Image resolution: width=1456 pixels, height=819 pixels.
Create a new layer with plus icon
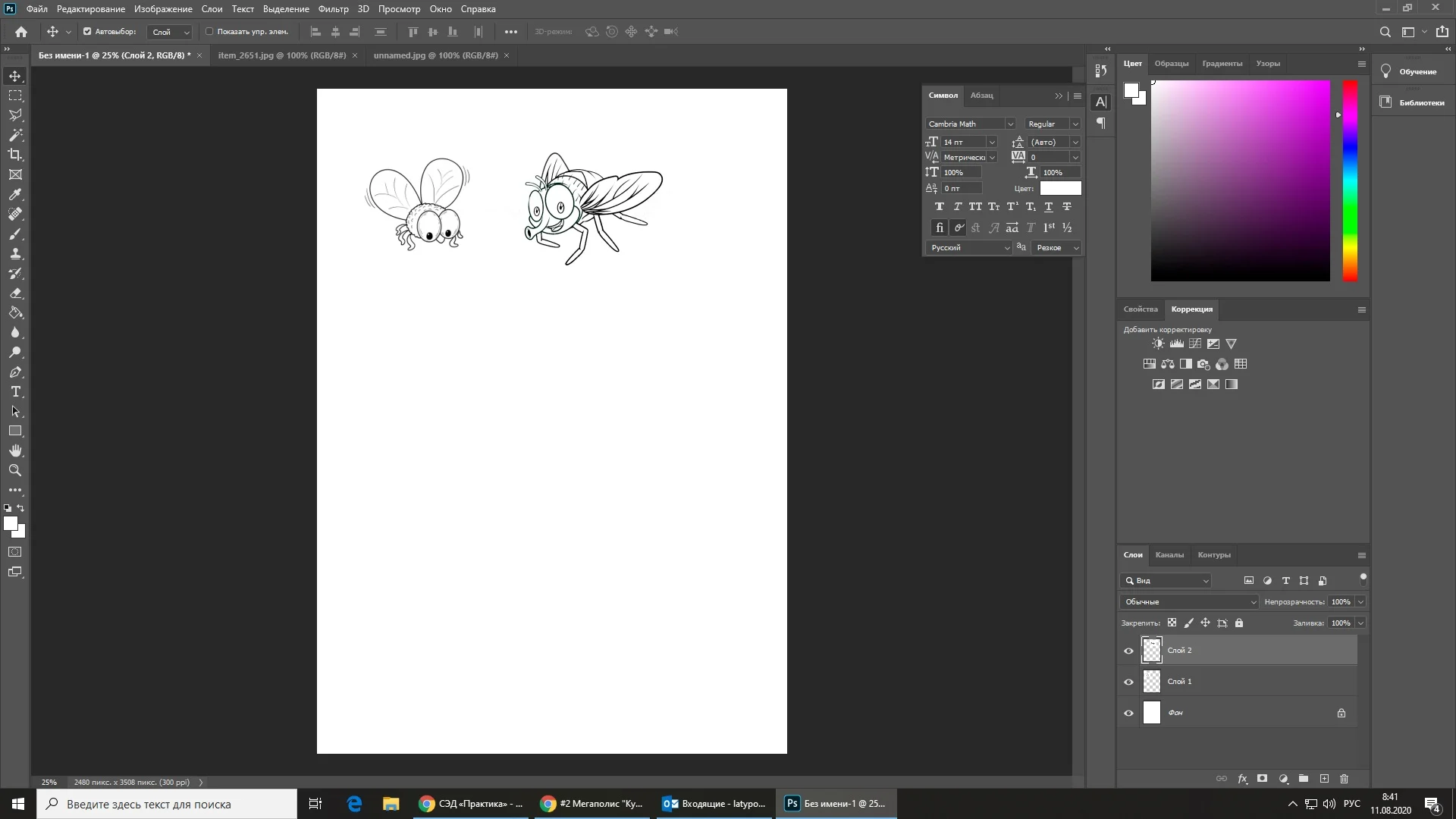click(1324, 779)
